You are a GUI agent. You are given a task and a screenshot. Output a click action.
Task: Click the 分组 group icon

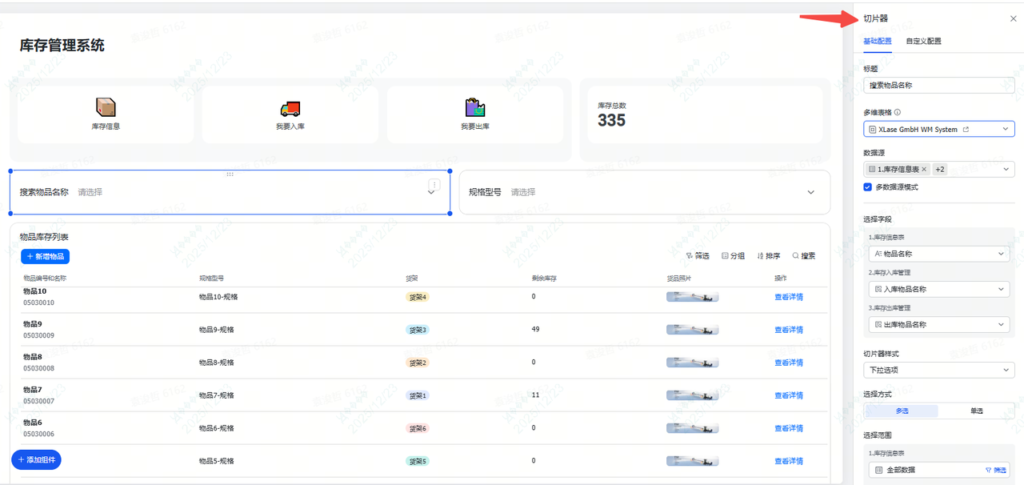pos(726,256)
